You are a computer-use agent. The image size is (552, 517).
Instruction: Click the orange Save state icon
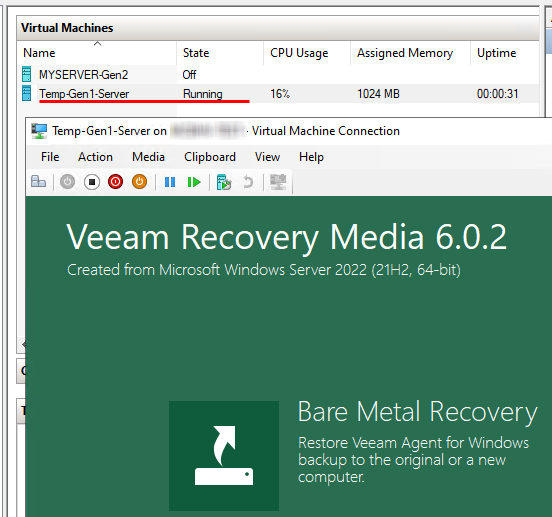pyautogui.click(x=139, y=182)
